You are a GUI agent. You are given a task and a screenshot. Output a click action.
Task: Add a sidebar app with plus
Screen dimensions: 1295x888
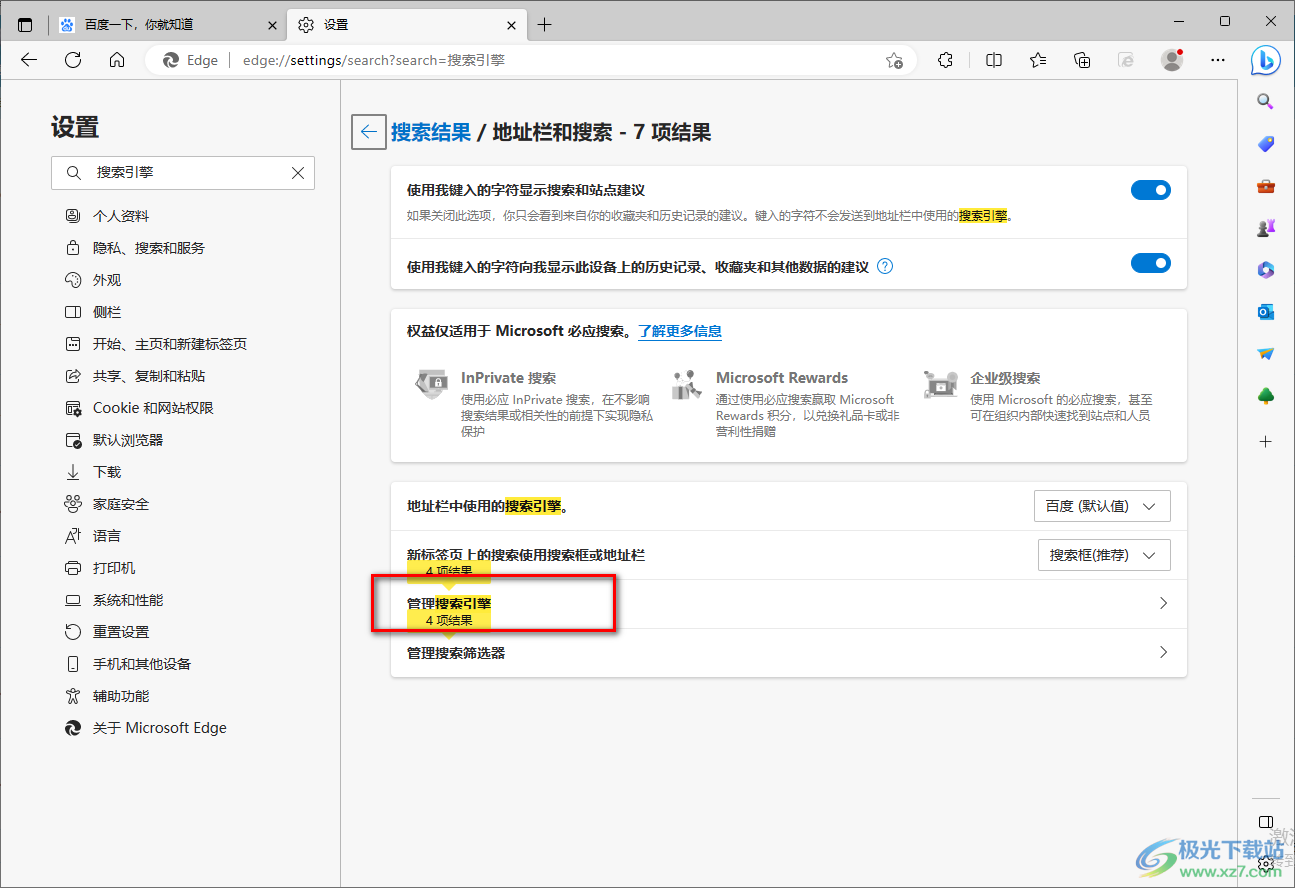[1265, 441]
